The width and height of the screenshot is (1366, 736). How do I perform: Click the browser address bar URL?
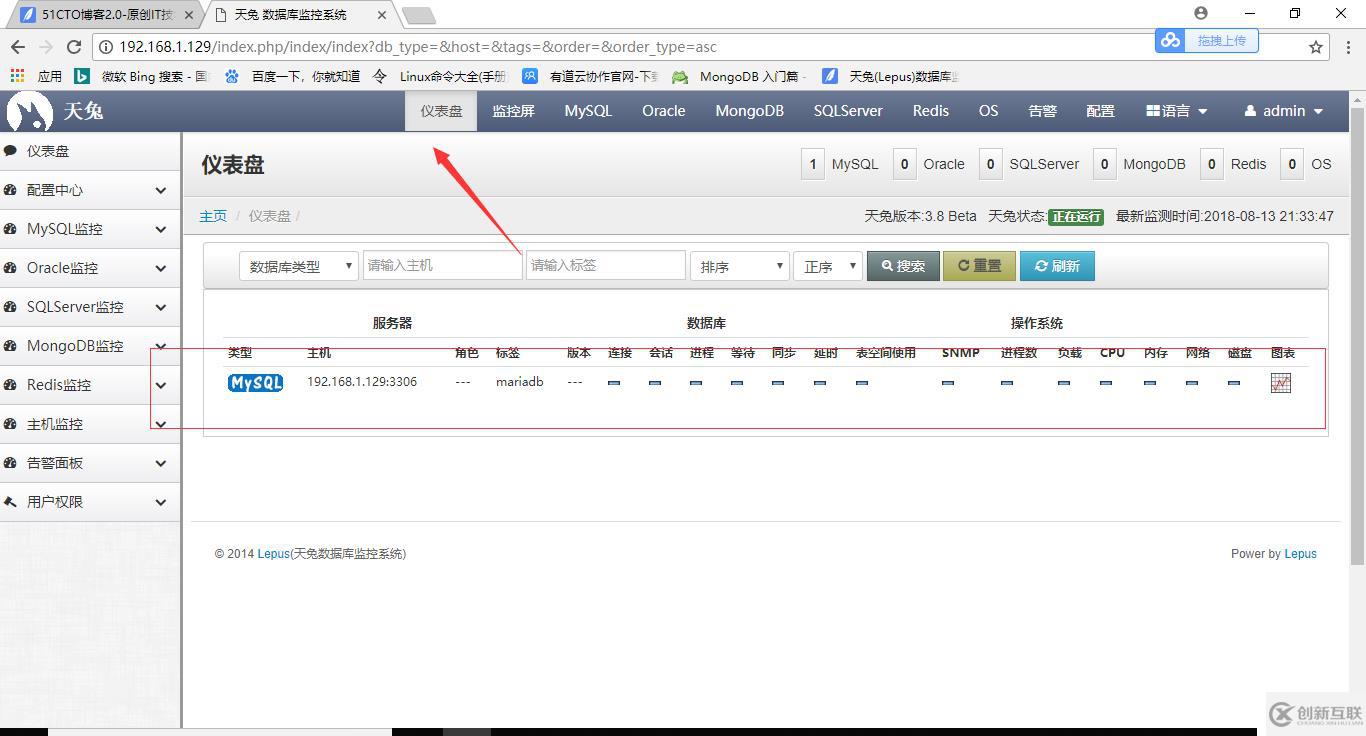click(x=418, y=47)
